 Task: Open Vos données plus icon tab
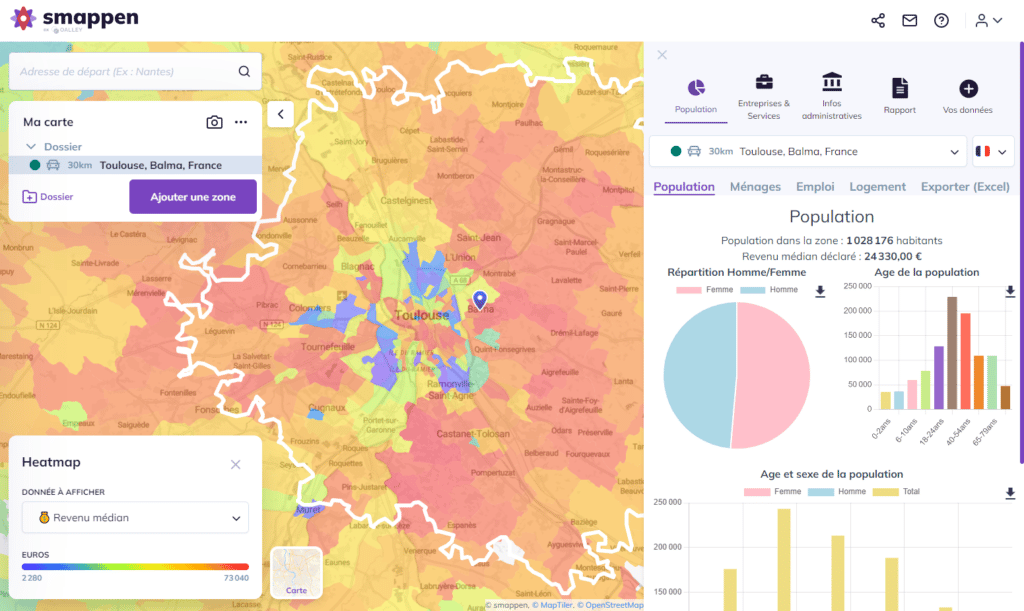click(x=967, y=96)
